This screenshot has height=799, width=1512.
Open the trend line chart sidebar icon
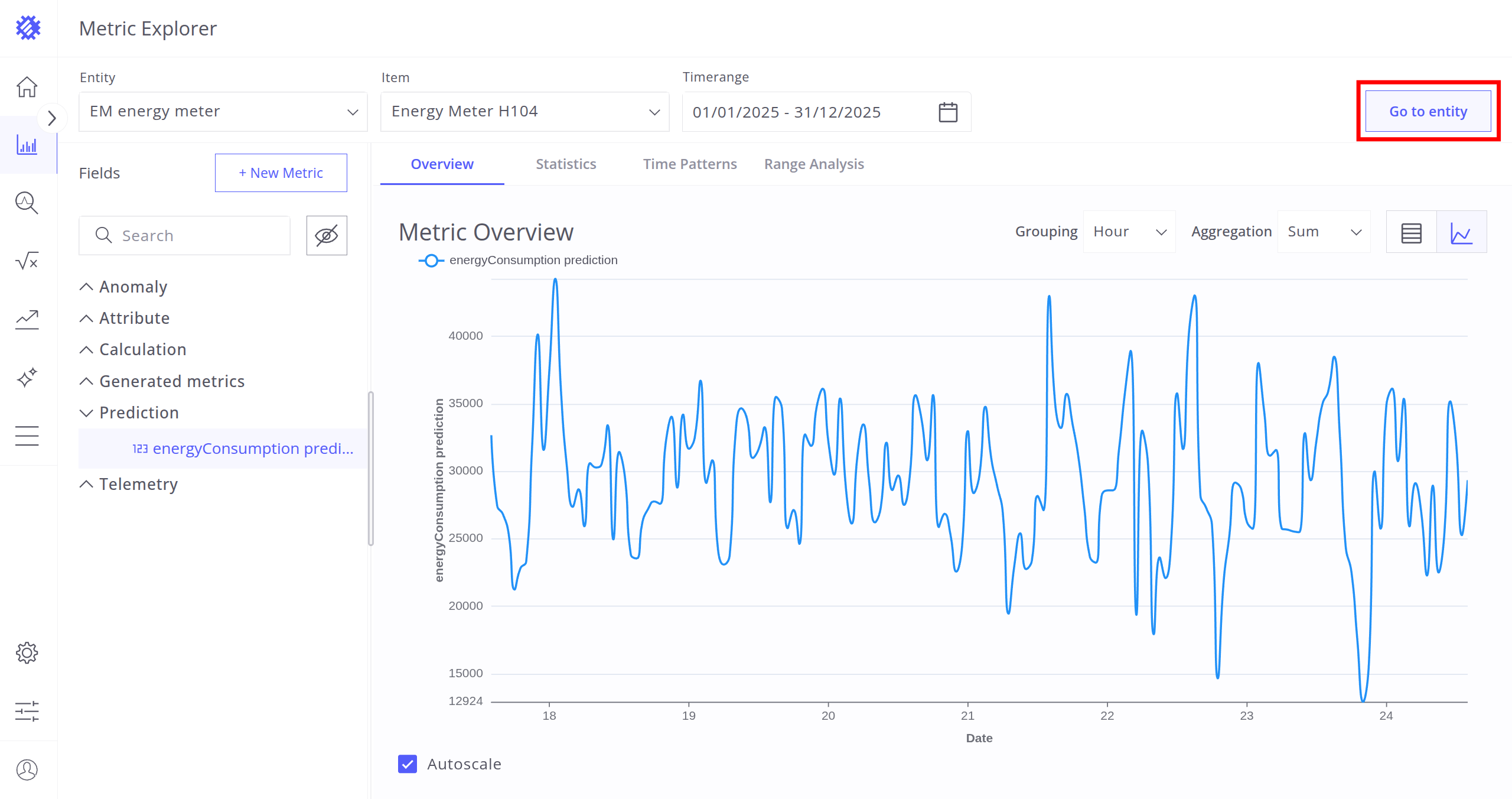(x=27, y=320)
